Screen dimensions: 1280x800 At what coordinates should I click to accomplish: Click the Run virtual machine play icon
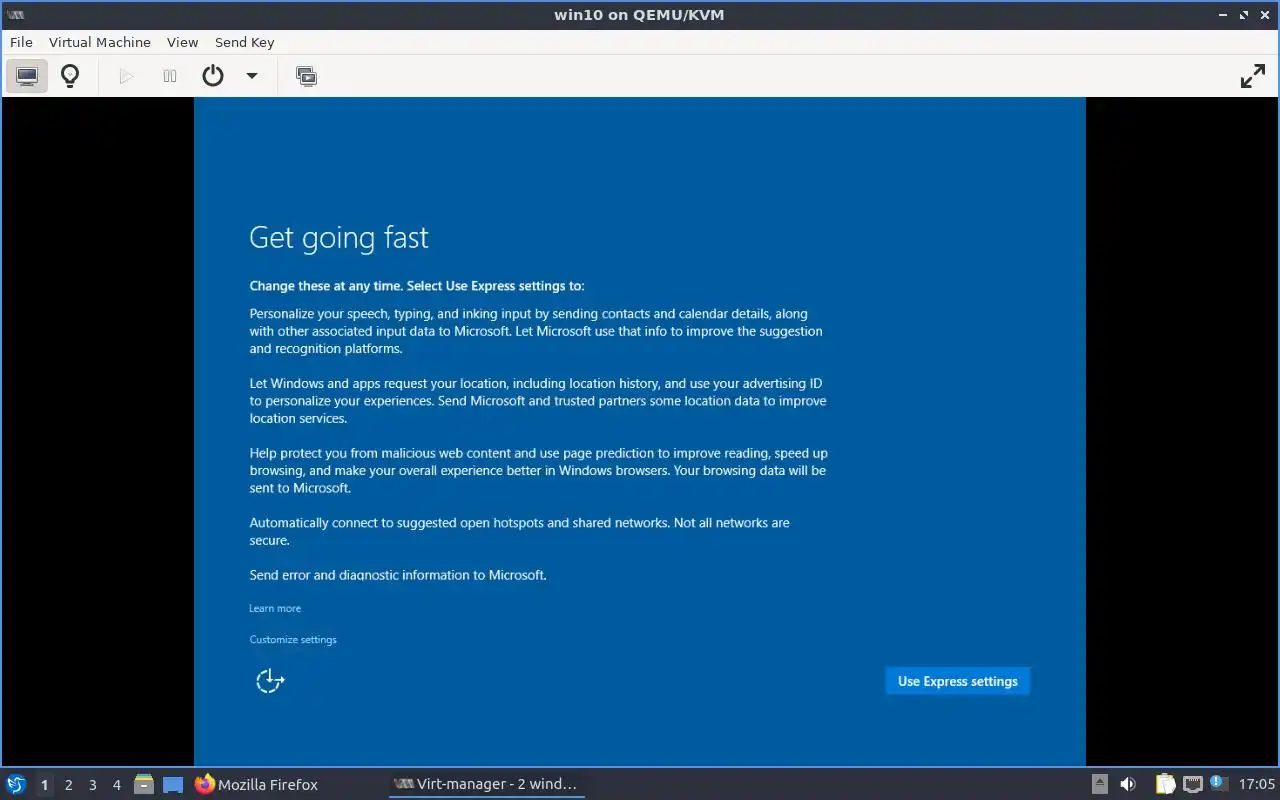[x=126, y=76]
